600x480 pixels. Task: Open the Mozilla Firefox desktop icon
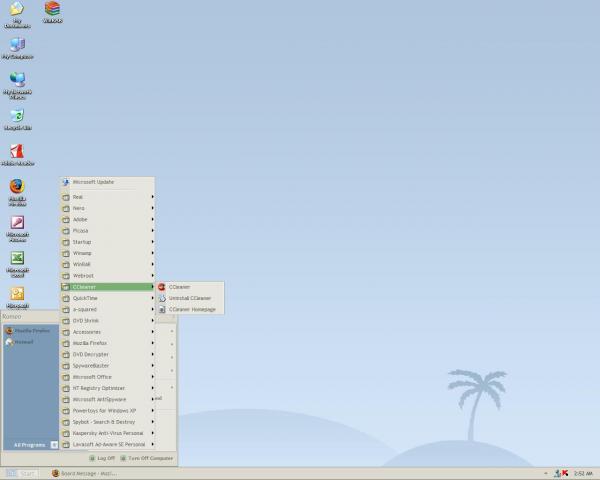[x=17, y=193]
